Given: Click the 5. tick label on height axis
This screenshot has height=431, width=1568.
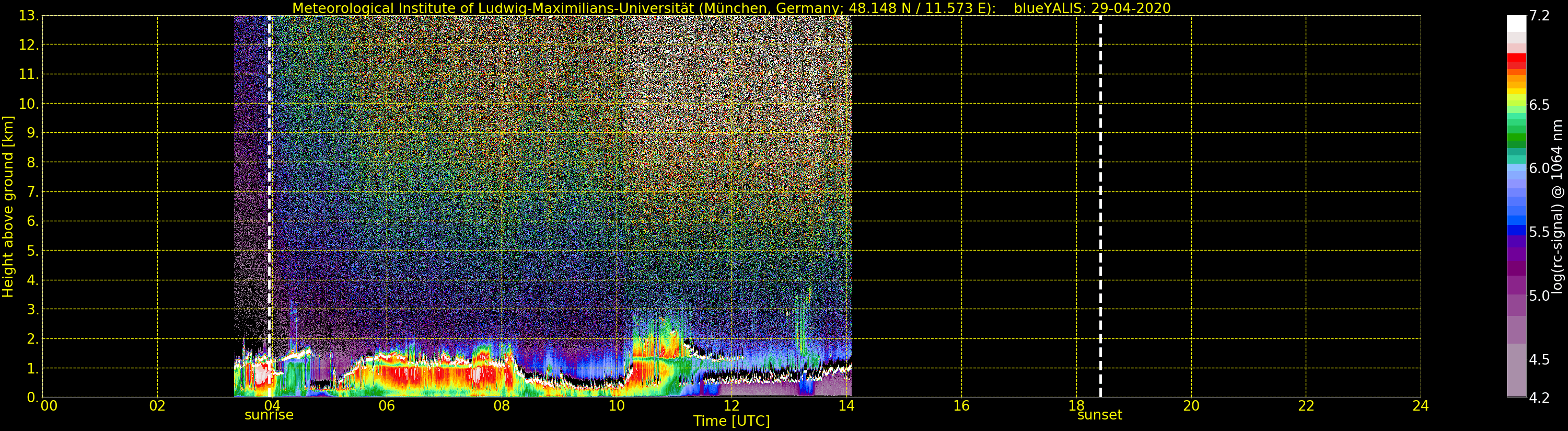Looking at the screenshot, I should (x=33, y=251).
